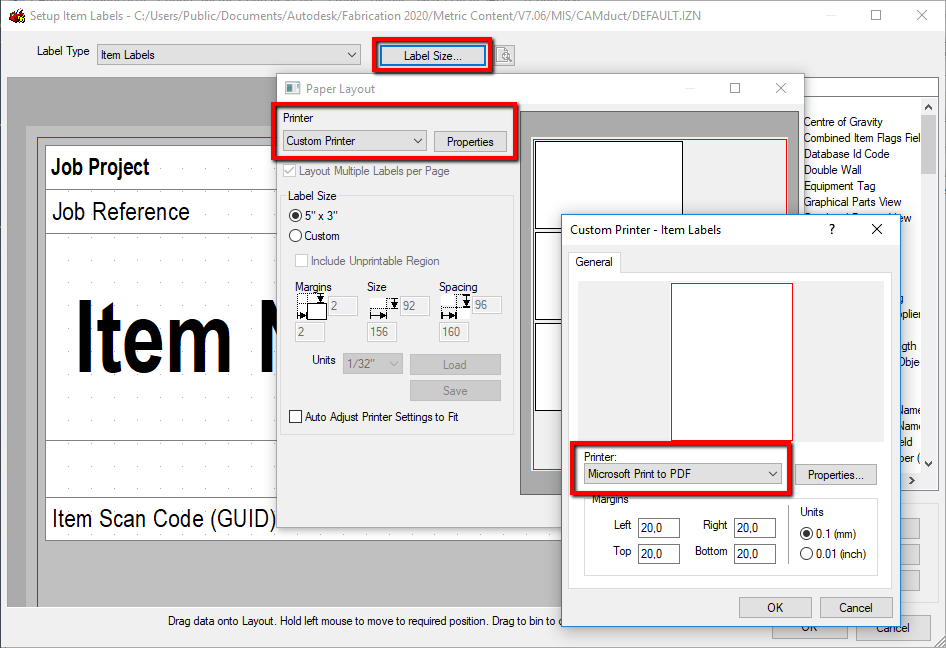Select the 0.01 (inch) units option
The width and height of the screenshot is (946, 648).
click(808, 553)
